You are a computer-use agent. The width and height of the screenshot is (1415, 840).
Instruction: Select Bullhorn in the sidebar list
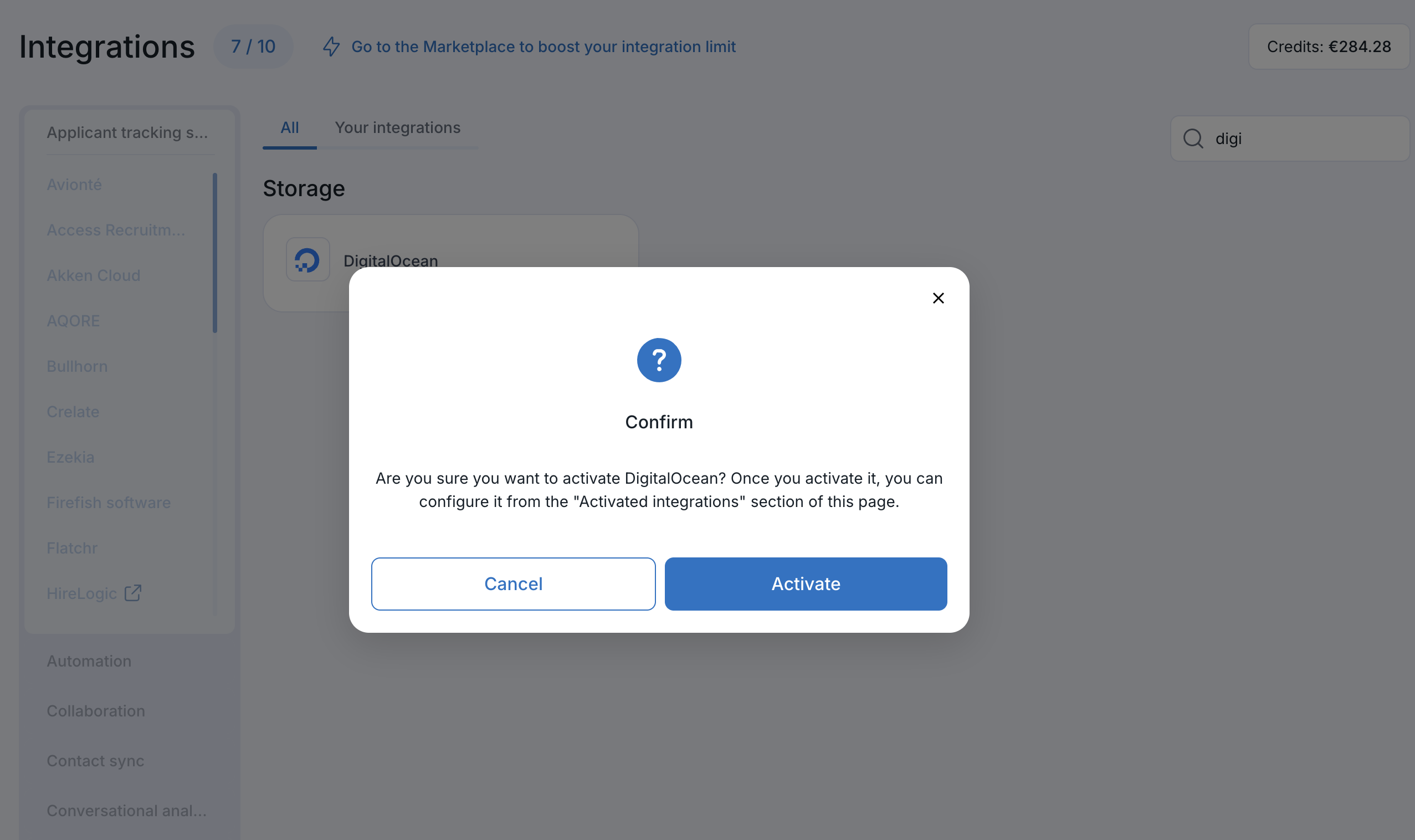77,366
